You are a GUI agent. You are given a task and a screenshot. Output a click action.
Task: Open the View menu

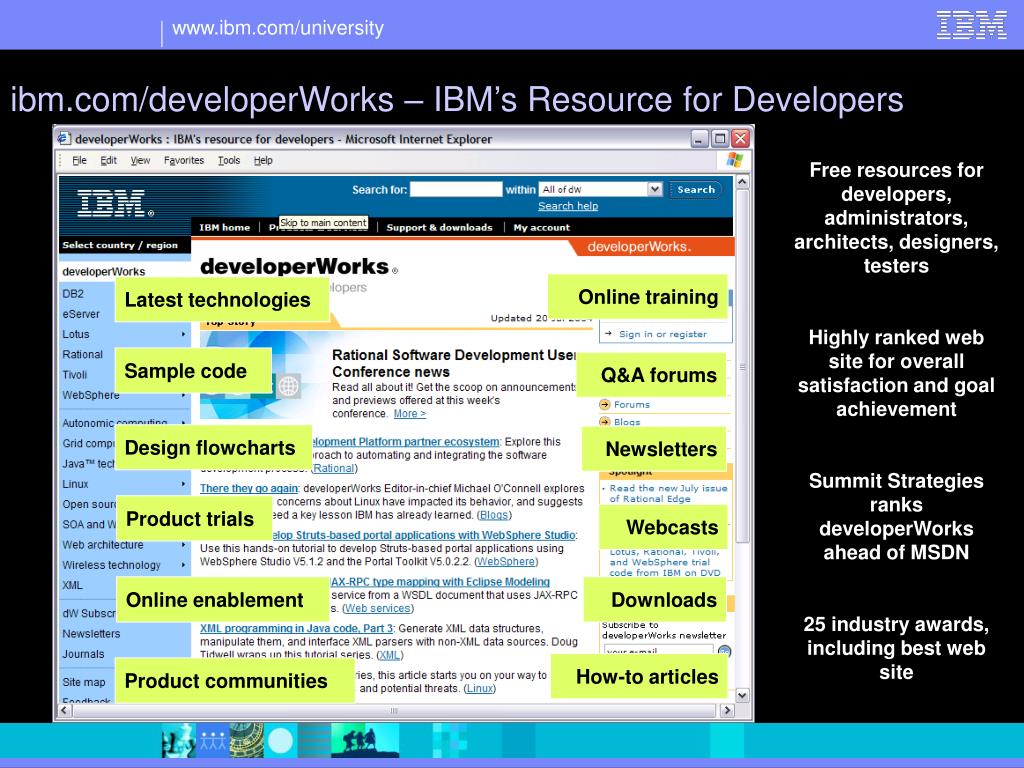pyautogui.click(x=140, y=160)
